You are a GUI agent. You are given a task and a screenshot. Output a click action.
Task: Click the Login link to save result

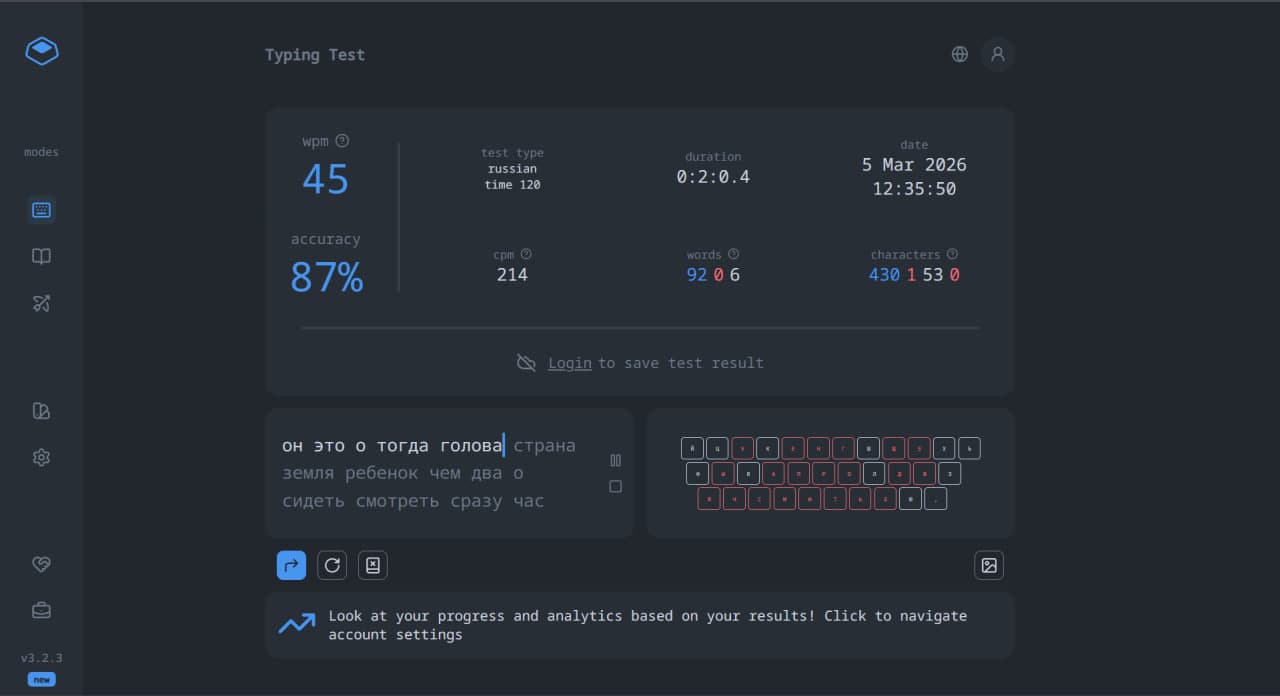(x=569, y=363)
